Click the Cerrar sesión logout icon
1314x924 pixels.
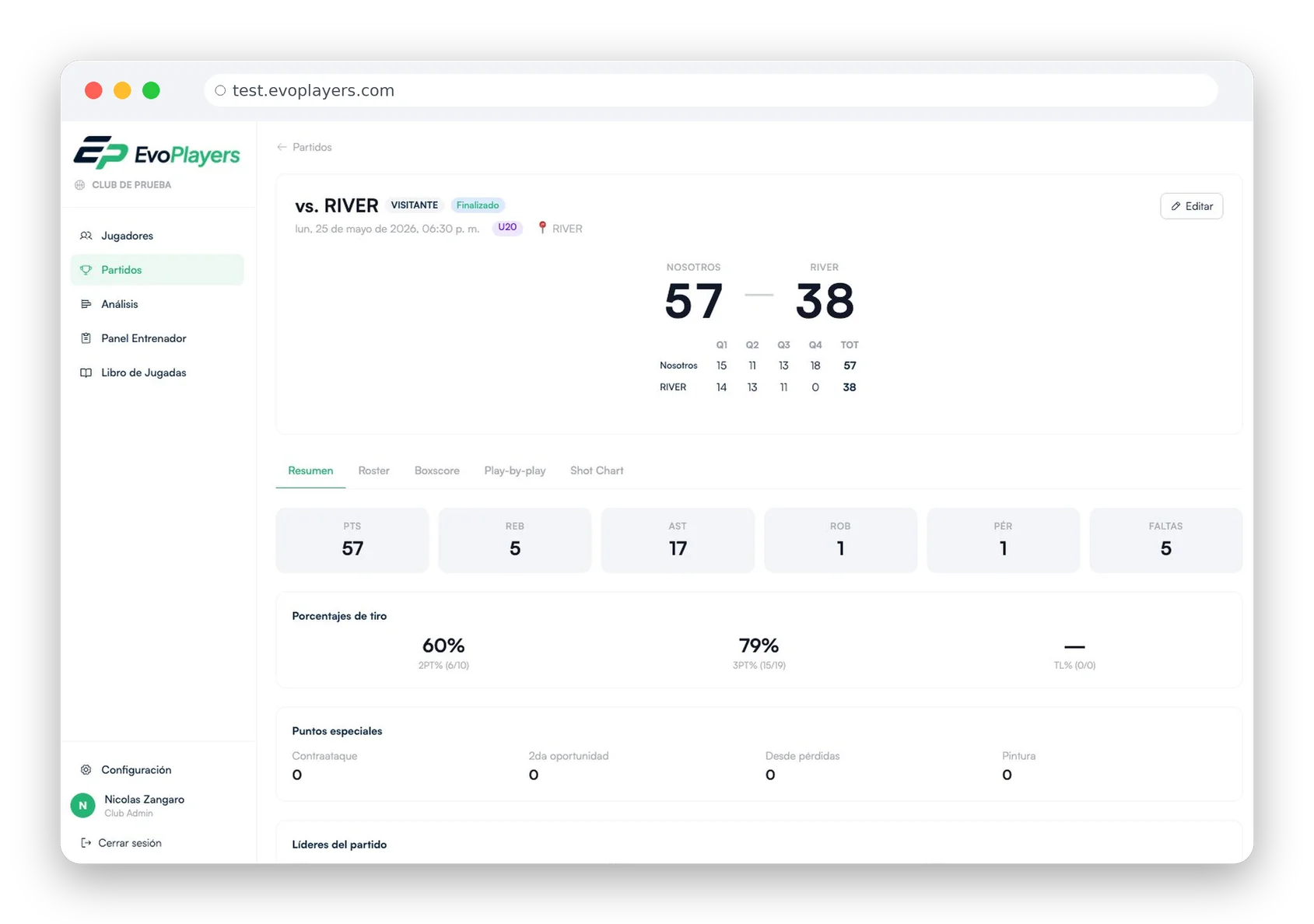click(86, 843)
